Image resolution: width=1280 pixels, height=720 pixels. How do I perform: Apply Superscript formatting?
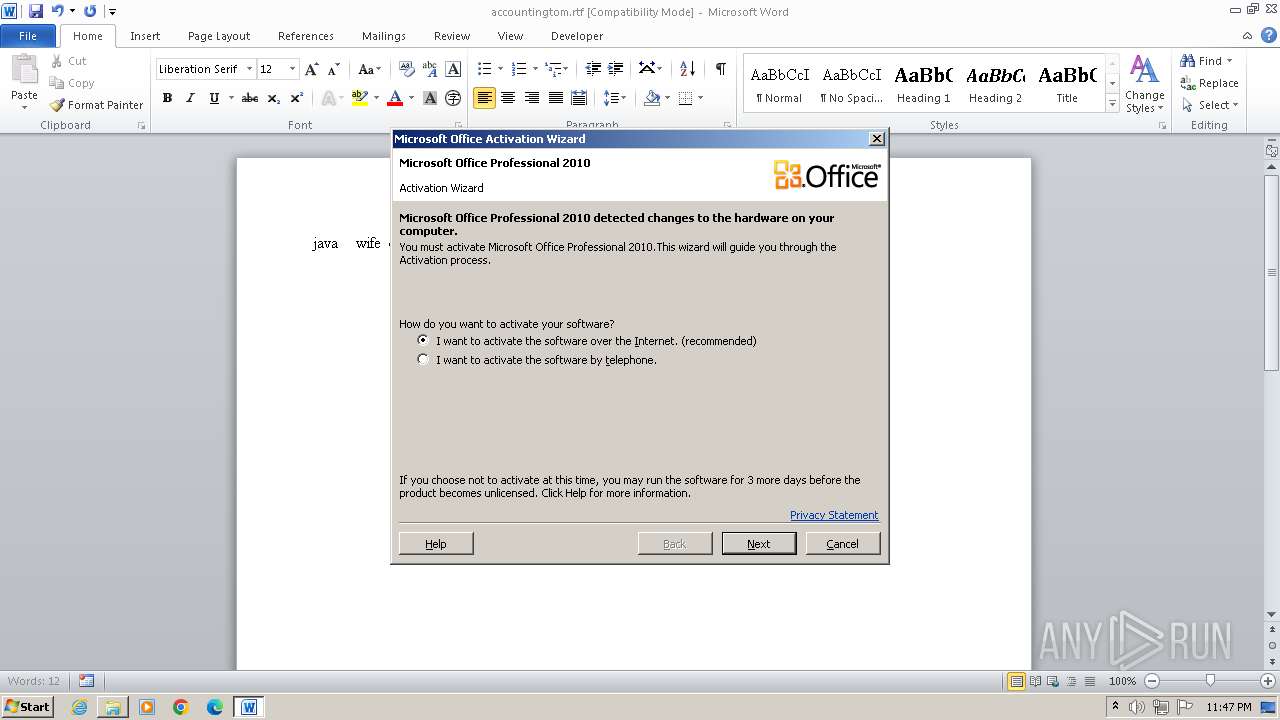297,98
